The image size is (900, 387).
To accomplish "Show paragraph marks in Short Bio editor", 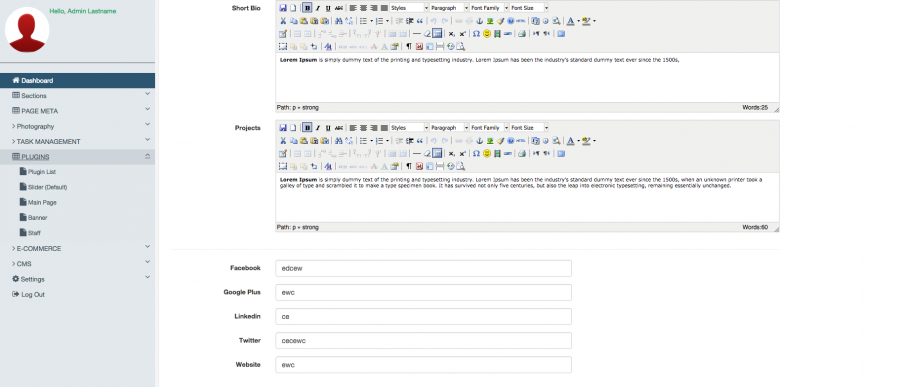I will 409,46.
